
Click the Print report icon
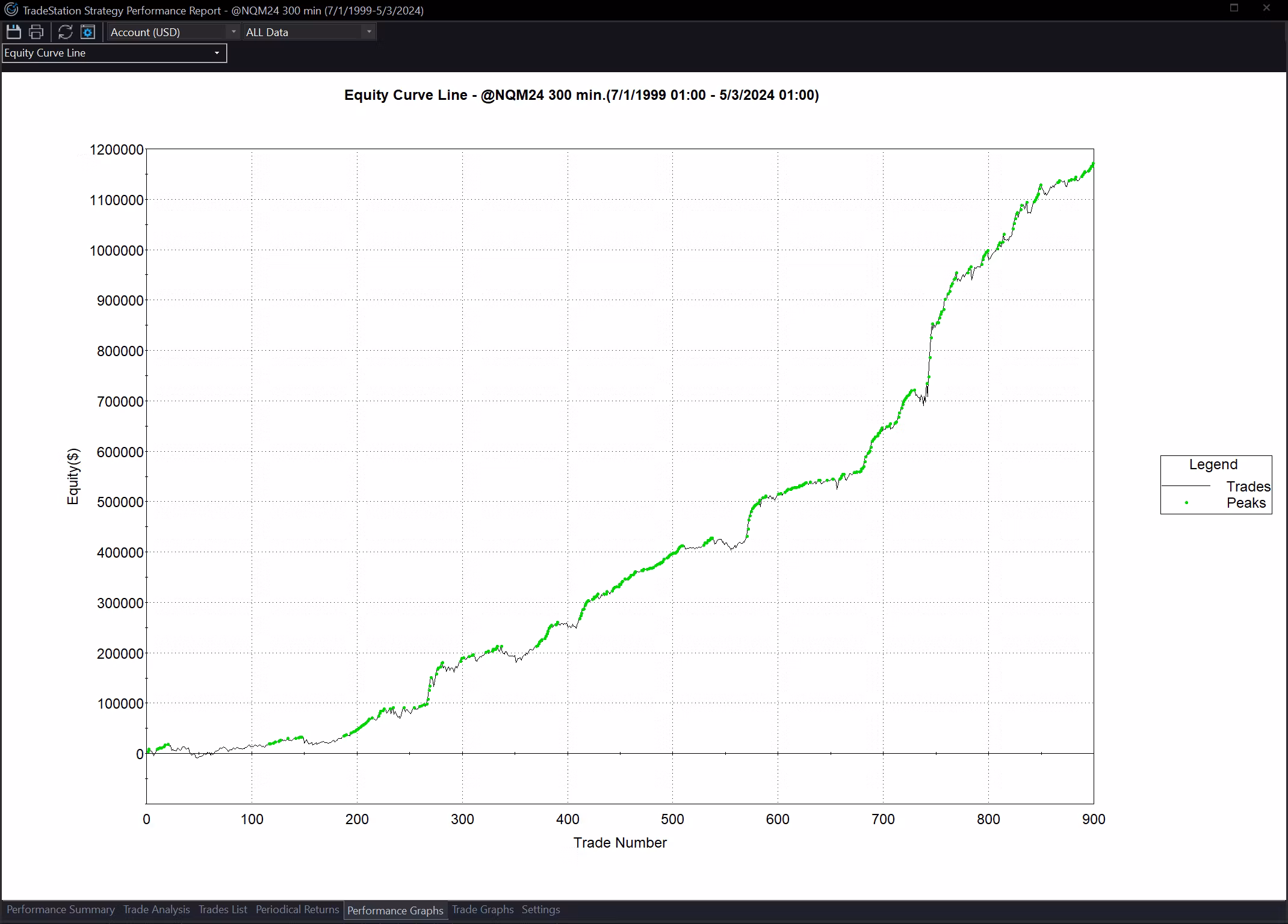pos(36,32)
